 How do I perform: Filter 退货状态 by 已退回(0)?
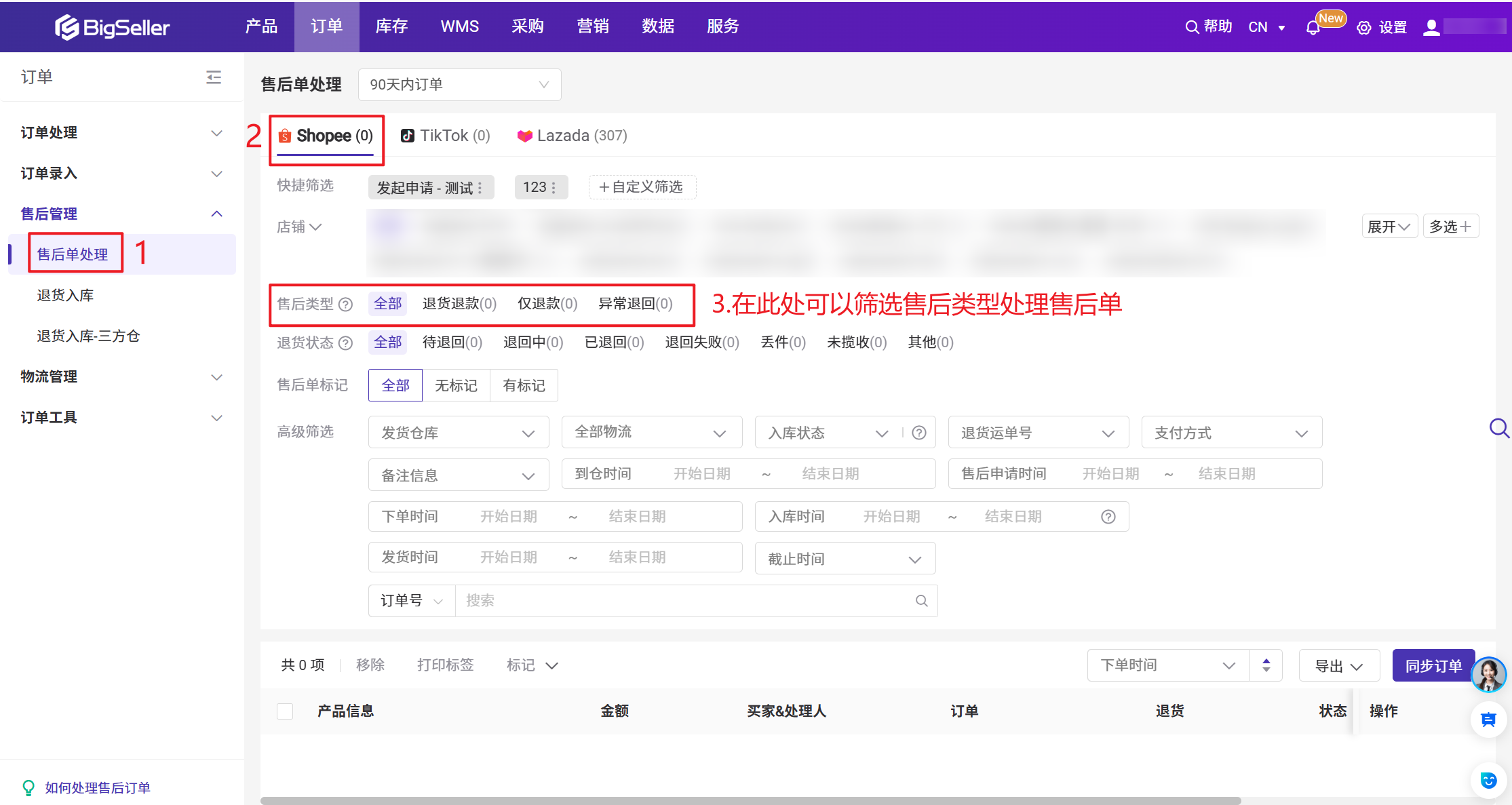615,342
